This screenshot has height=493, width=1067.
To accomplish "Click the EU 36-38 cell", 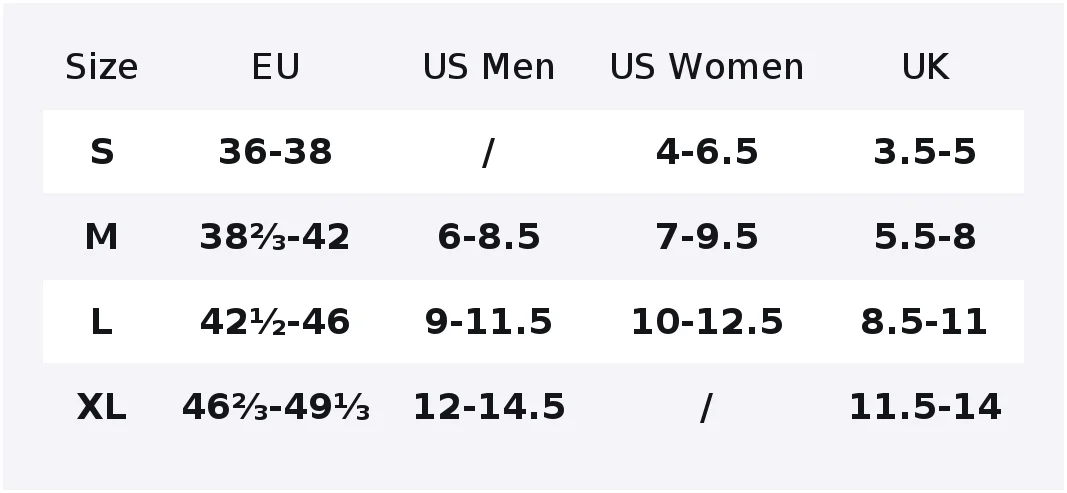I will tap(276, 152).
